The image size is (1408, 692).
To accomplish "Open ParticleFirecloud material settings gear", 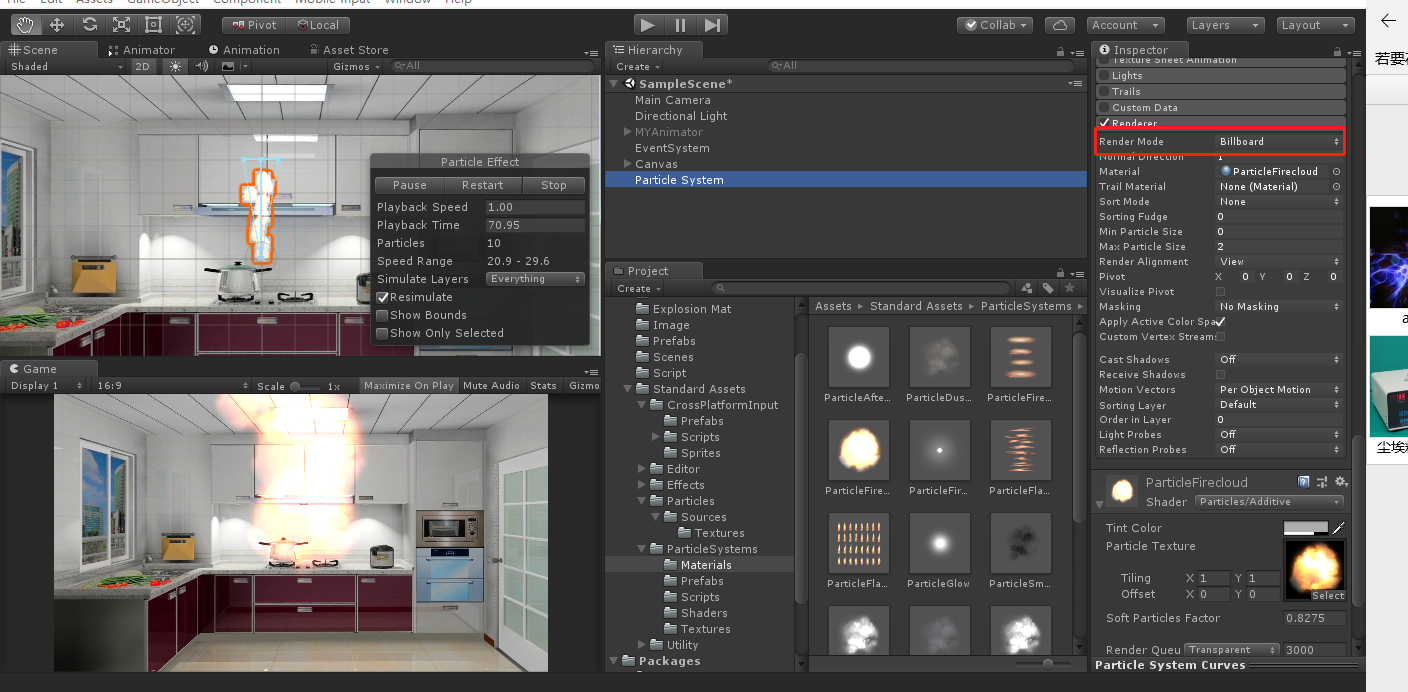I will click(x=1340, y=482).
